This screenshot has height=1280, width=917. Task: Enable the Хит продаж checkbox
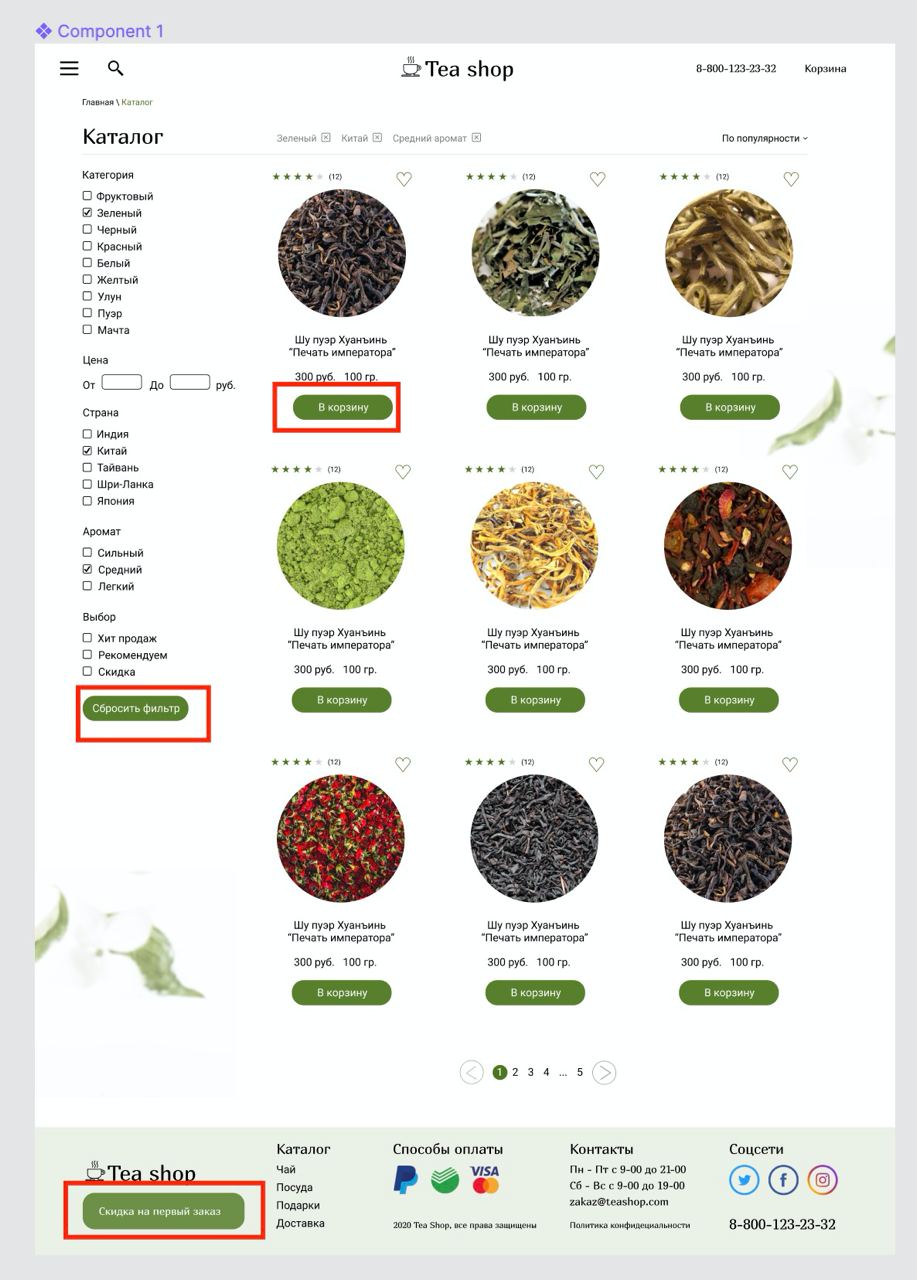coord(87,638)
